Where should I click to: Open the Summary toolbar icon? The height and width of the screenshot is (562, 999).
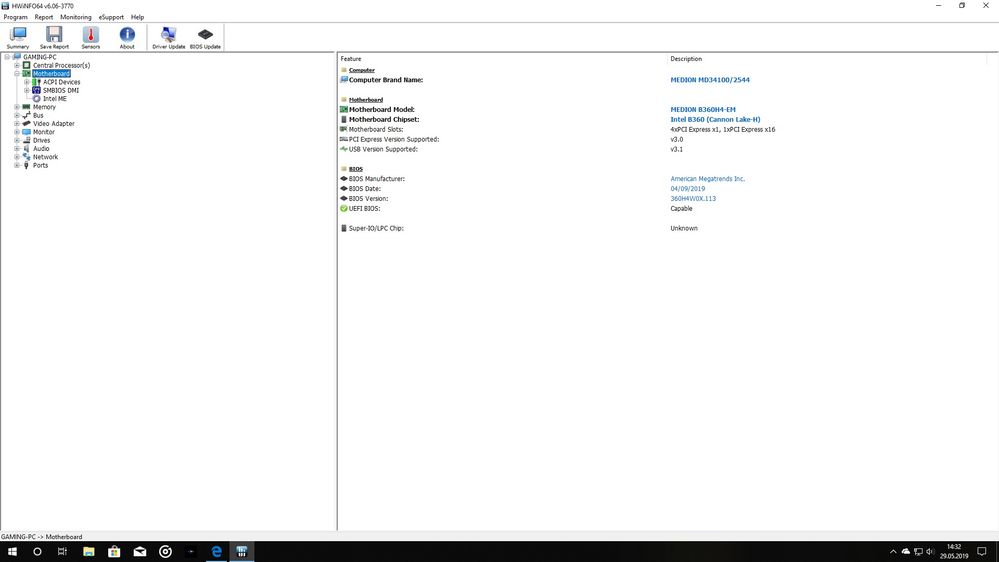pyautogui.click(x=18, y=37)
